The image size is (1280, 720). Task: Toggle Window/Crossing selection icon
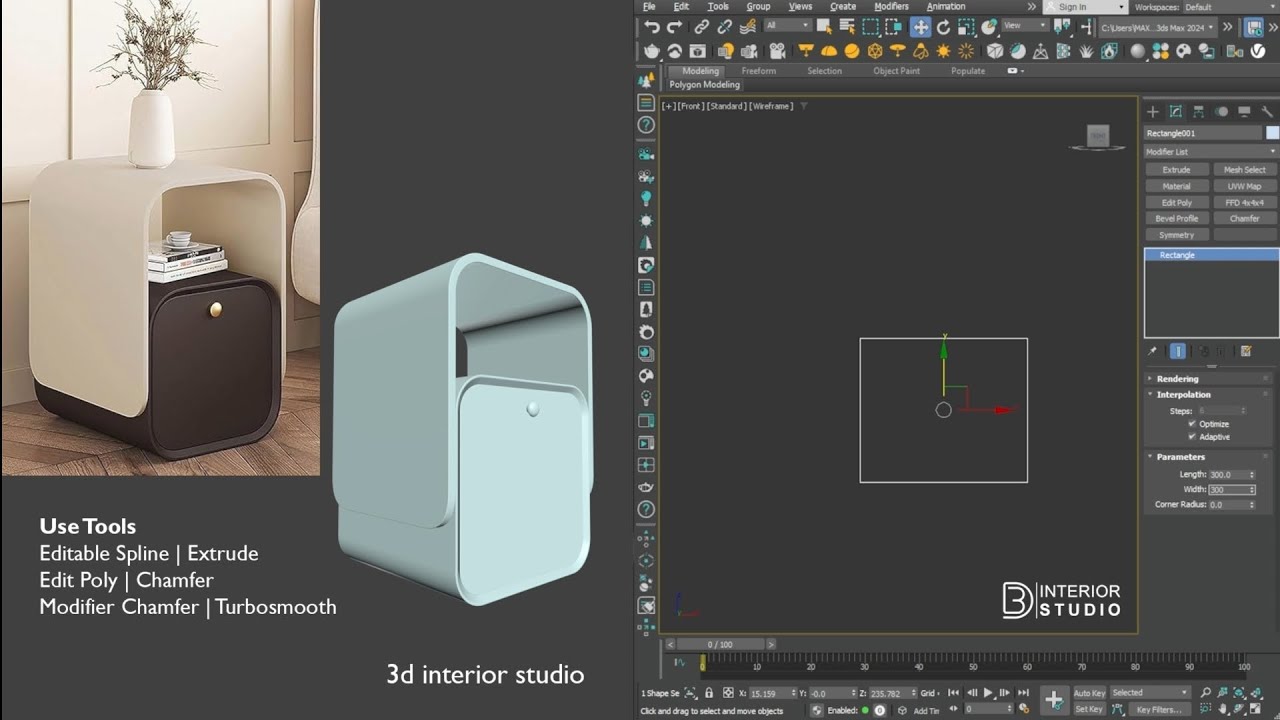pyautogui.click(x=894, y=27)
